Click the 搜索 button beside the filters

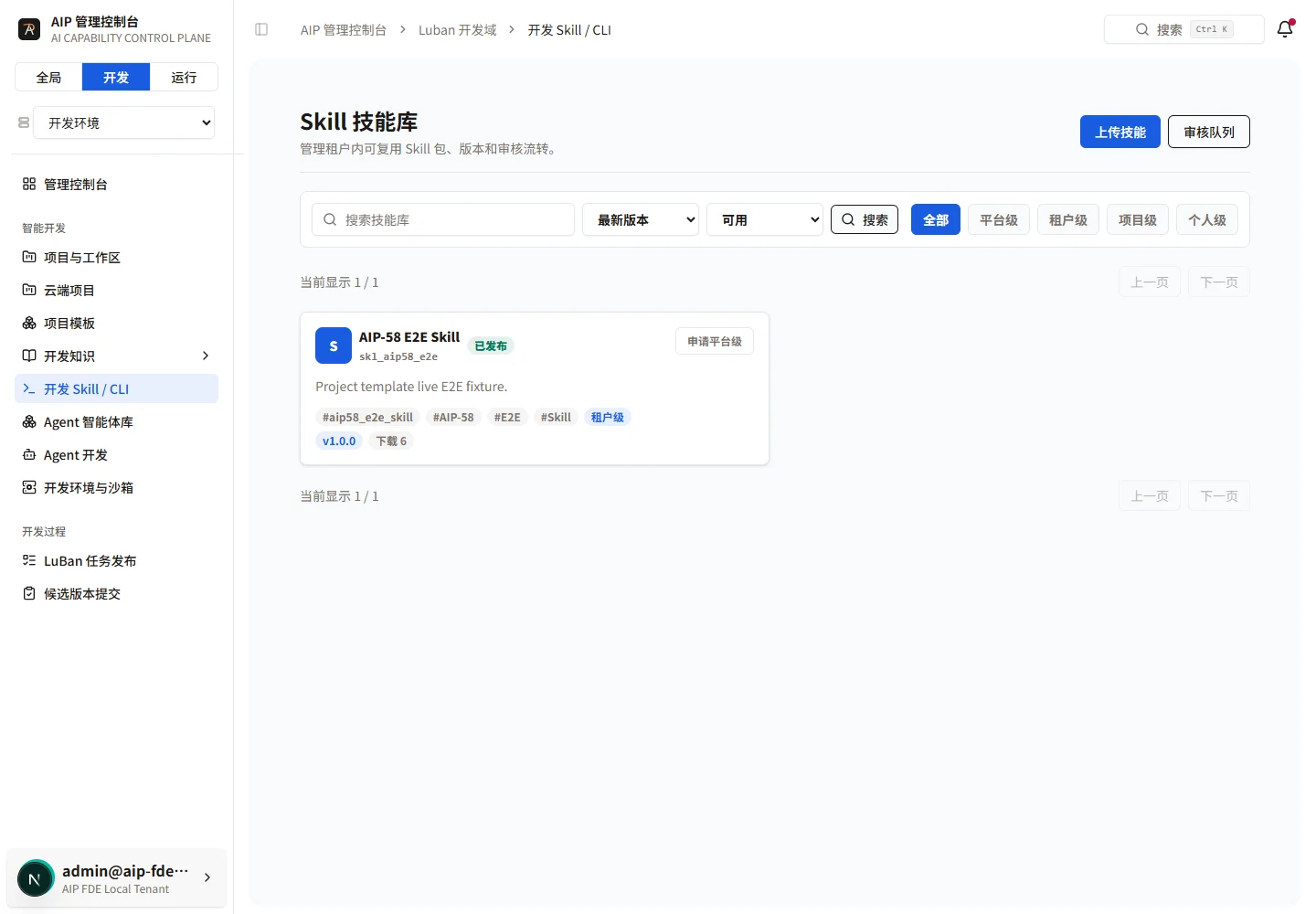pyautogui.click(x=865, y=219)
